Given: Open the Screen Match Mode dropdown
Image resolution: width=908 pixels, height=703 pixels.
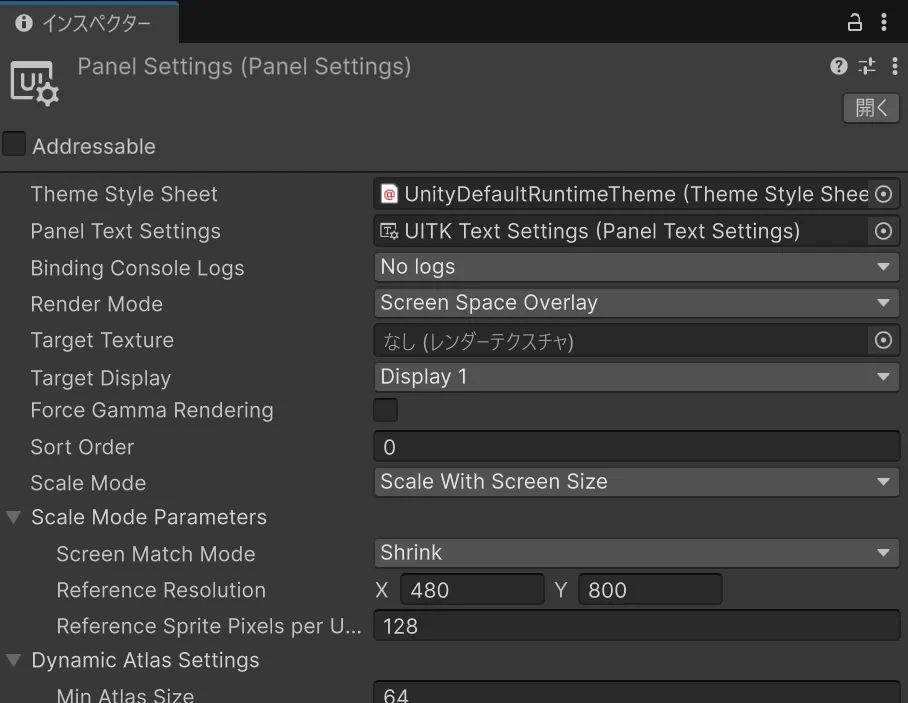Looking at the screenshot, I should 636,553.
